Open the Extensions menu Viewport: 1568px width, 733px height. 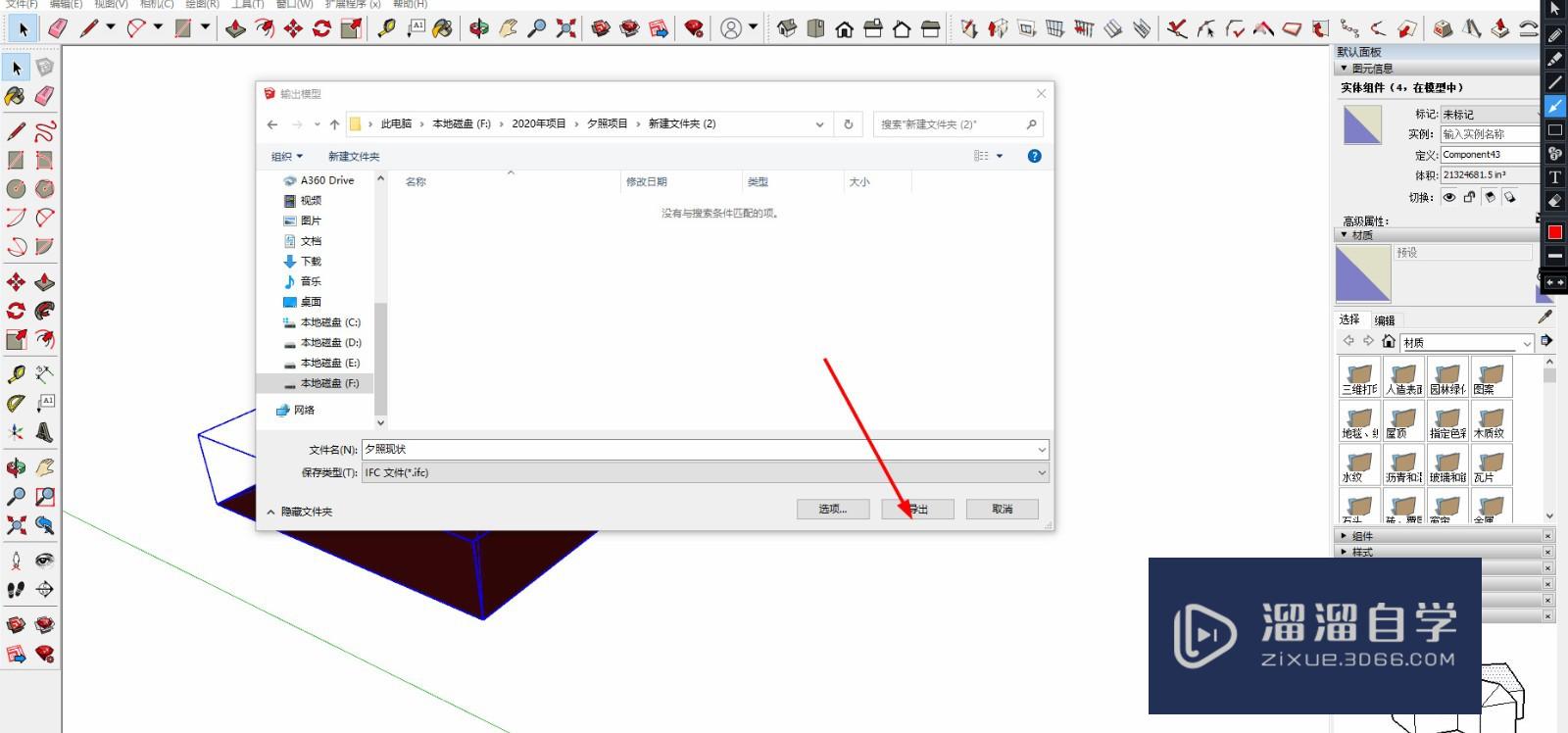[x=353, y=4]
